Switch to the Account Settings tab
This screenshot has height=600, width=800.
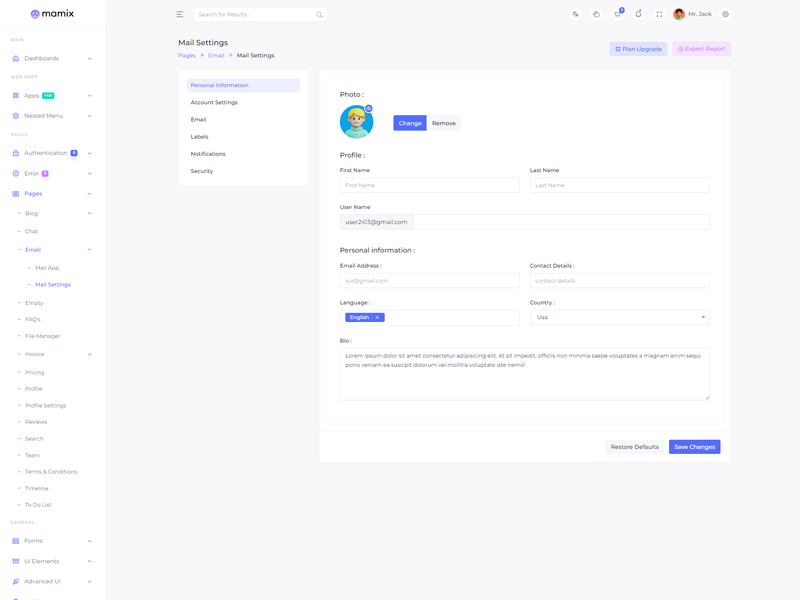pos(214,102)
